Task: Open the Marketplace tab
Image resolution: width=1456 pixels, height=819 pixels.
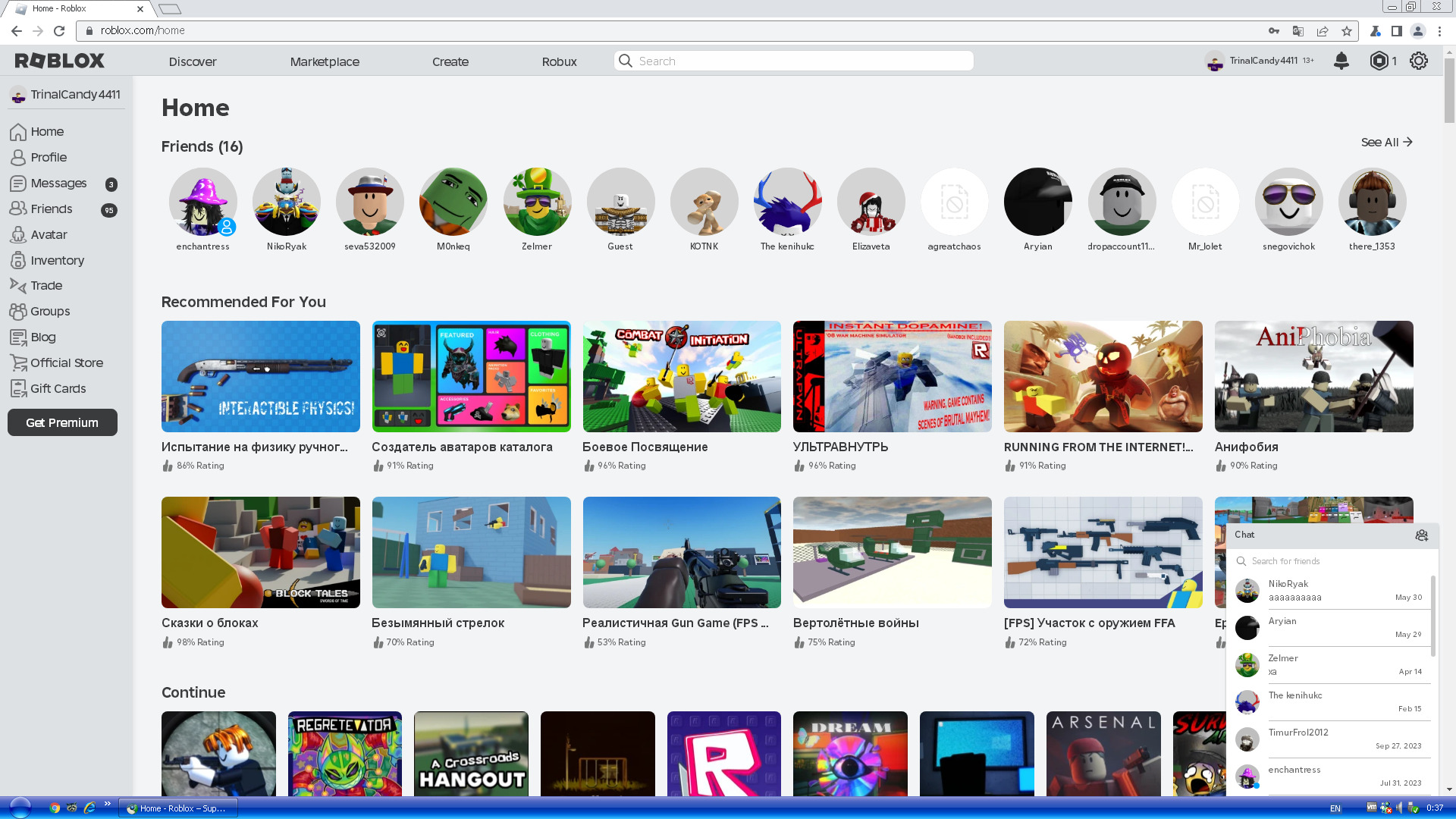Action: 325,61
